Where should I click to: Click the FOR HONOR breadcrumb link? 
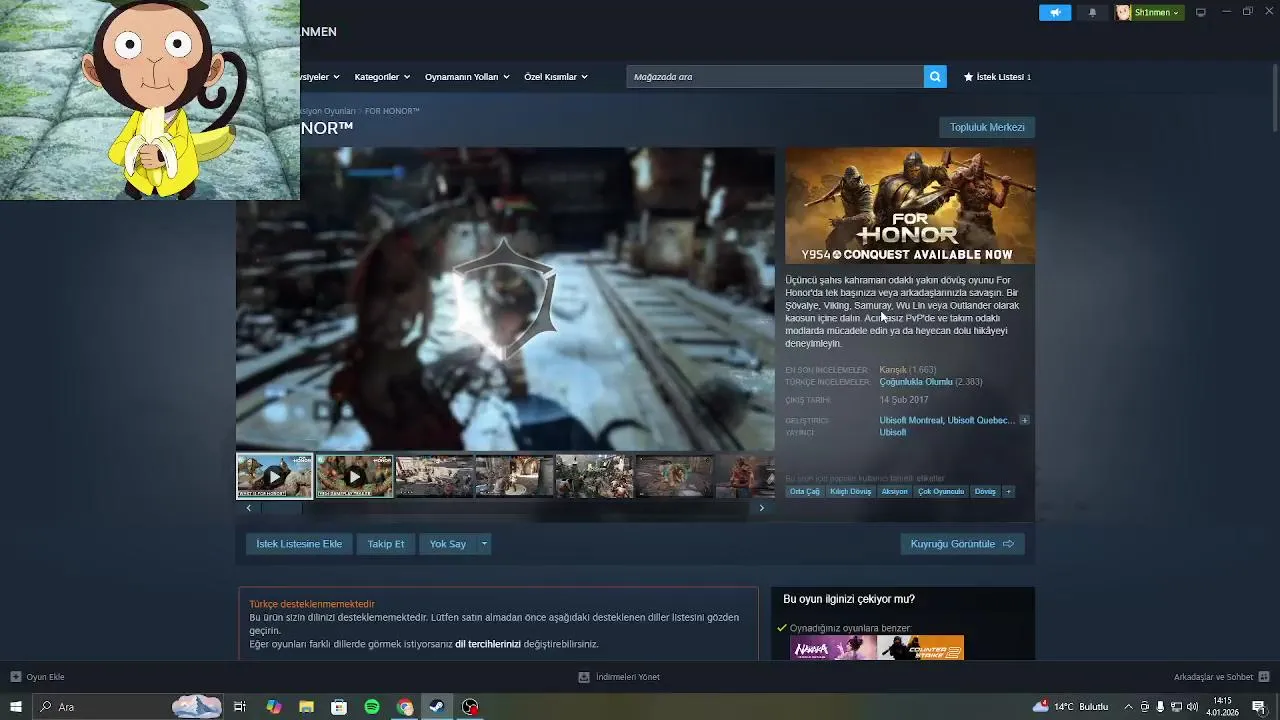click(x=392, y=111)
